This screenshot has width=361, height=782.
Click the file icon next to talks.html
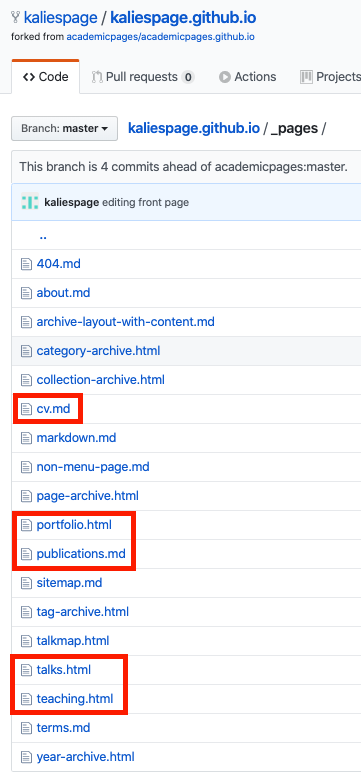tap(26, 670)
